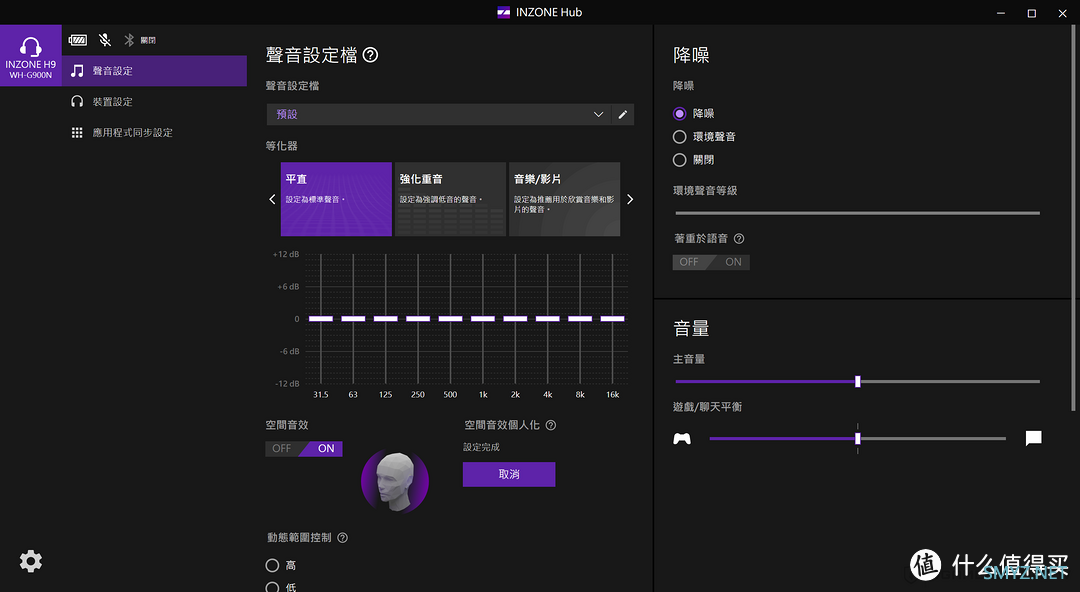Open the 裝置設定 menu item
This screenshot has height=592, width=1080.
pyautogui.click(x=154, y=101)
